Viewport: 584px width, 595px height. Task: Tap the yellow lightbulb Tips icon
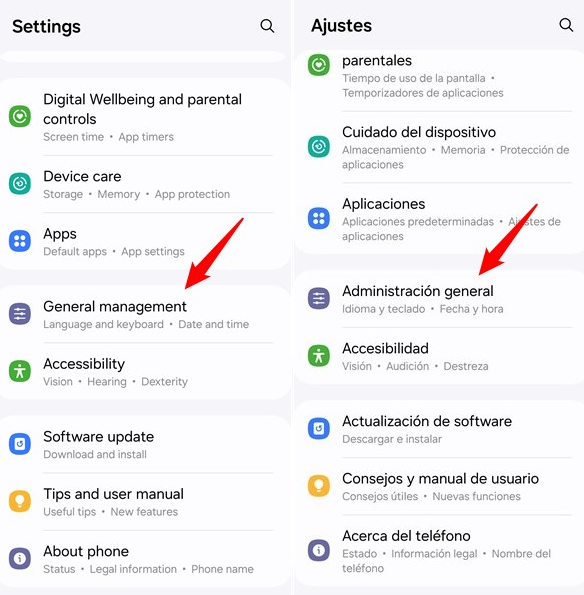pyautogui.click(x=20, y=501)
